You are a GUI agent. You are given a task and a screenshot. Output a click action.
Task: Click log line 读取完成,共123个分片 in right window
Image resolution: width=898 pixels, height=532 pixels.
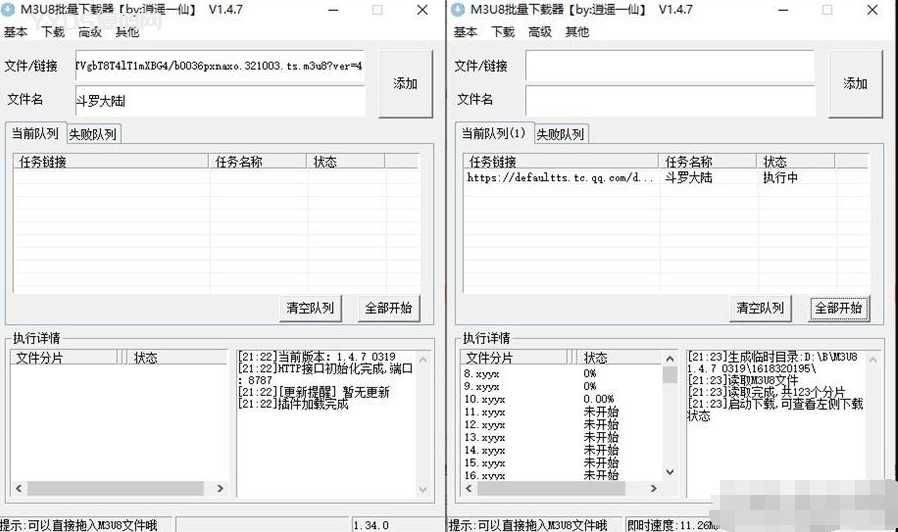click(766, 392)
